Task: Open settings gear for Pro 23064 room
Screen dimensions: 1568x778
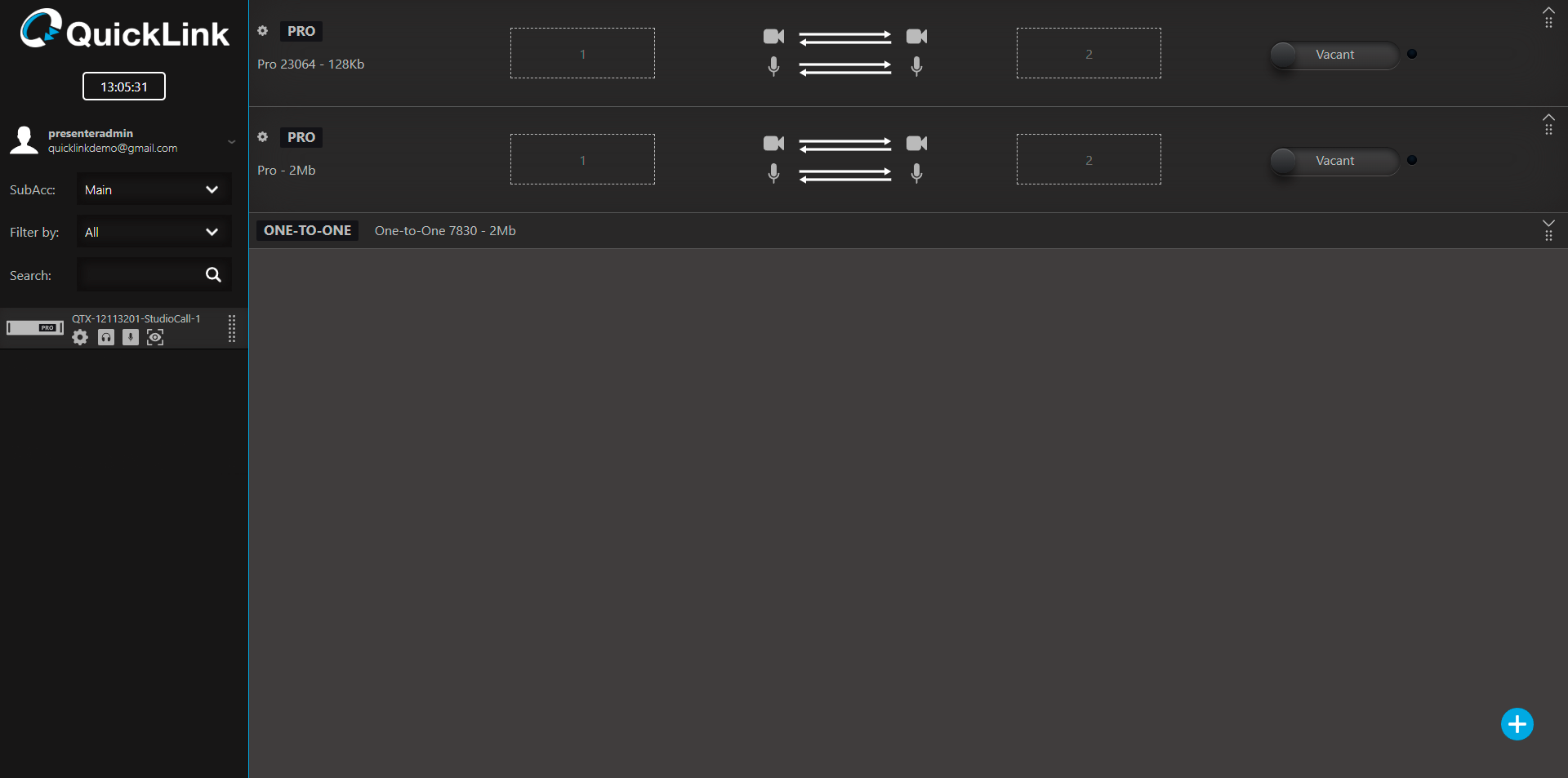Action: 263,31
